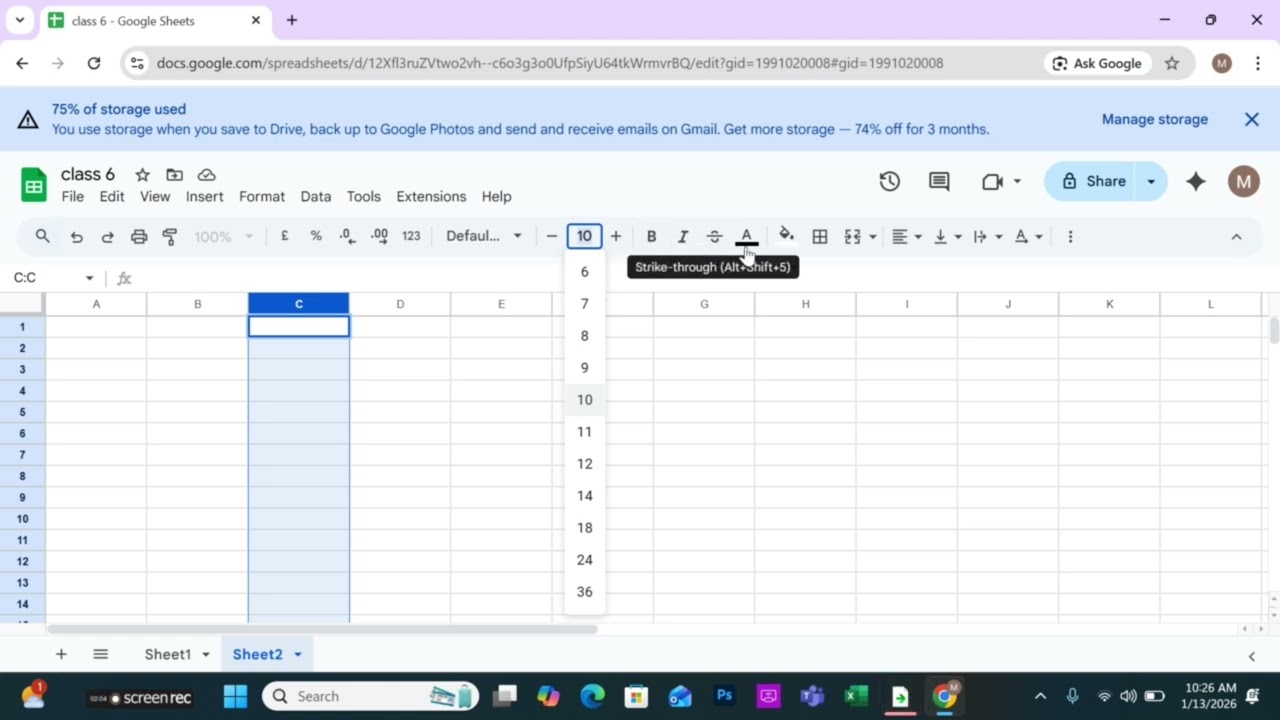Open the Sheets home icon
The width and height of the screenshot is (1280, 720).
[34, 185]
